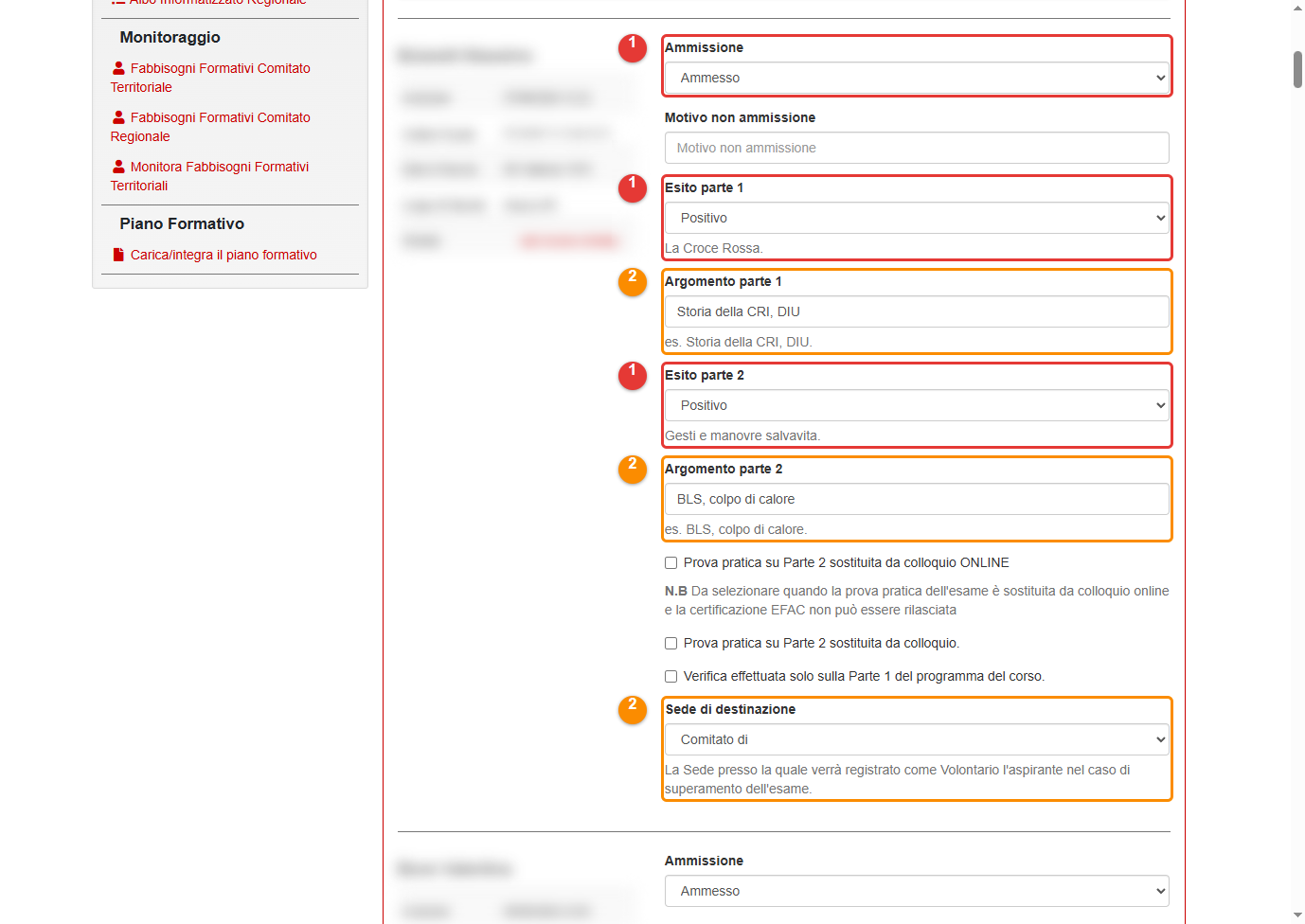
Task: Click the 'Gesti e manovre salvavita.' hint text
Action: (742, 435)
